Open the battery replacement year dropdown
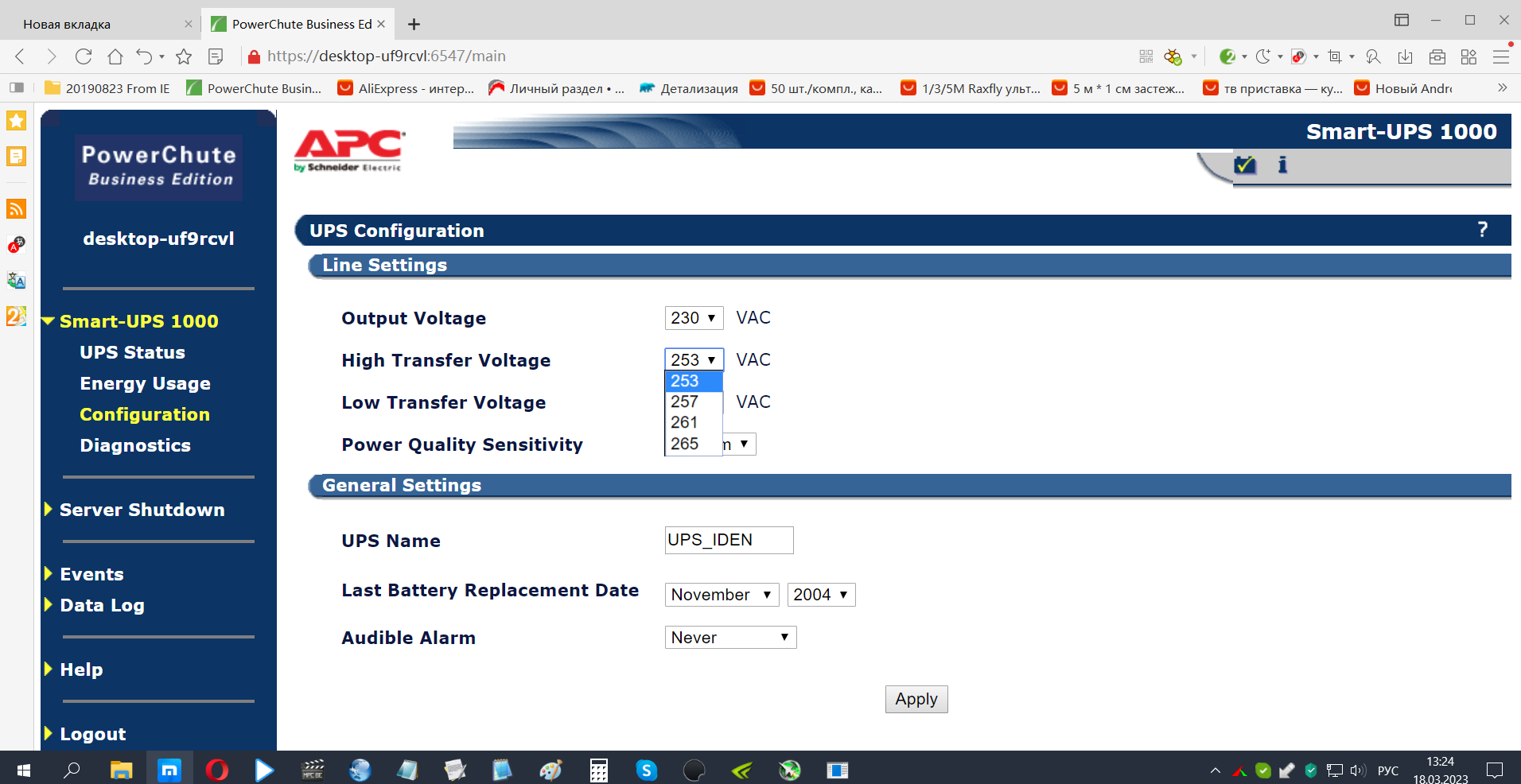Screen dimensions: 1521x784 pos(821,595)
